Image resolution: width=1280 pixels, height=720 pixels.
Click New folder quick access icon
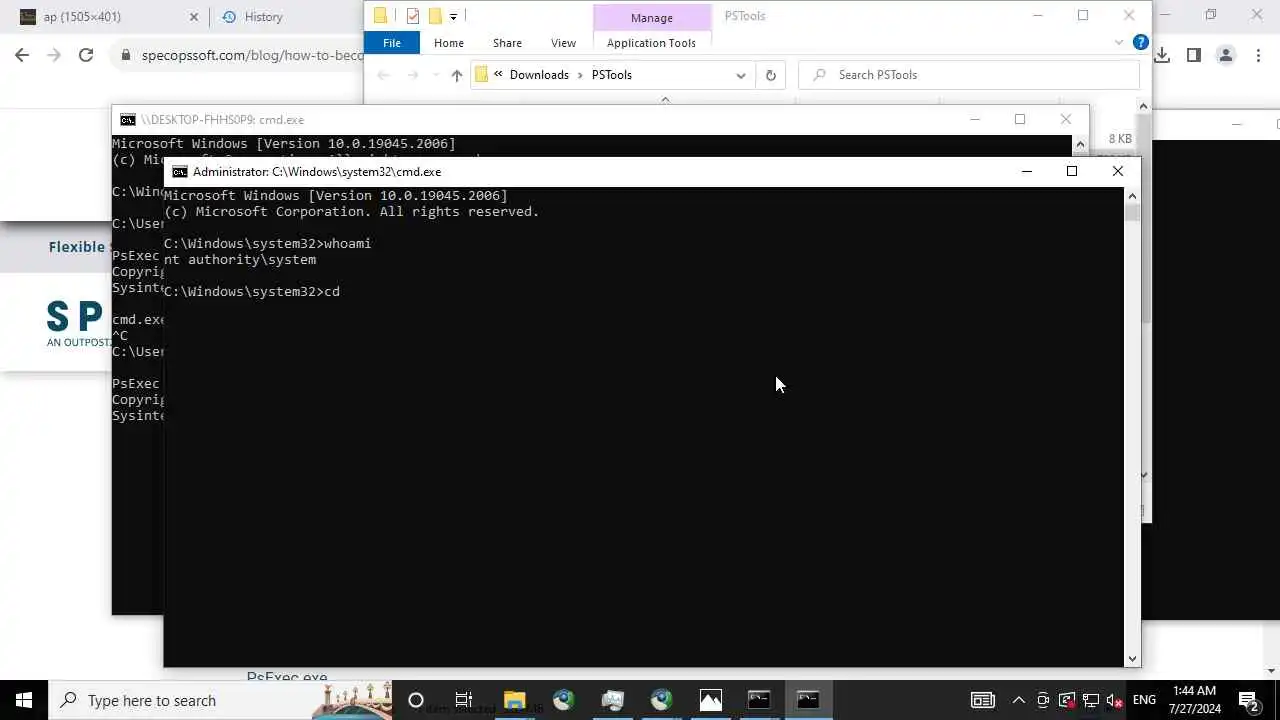pyautogui.click(x=435, y=16)
